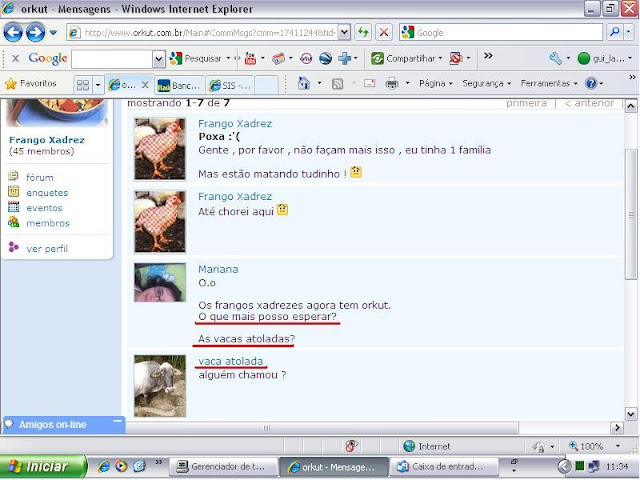
Task: Open the Frango Xadrez community link in sidebar
Action: pyautogui.click(x=47, y=140)
